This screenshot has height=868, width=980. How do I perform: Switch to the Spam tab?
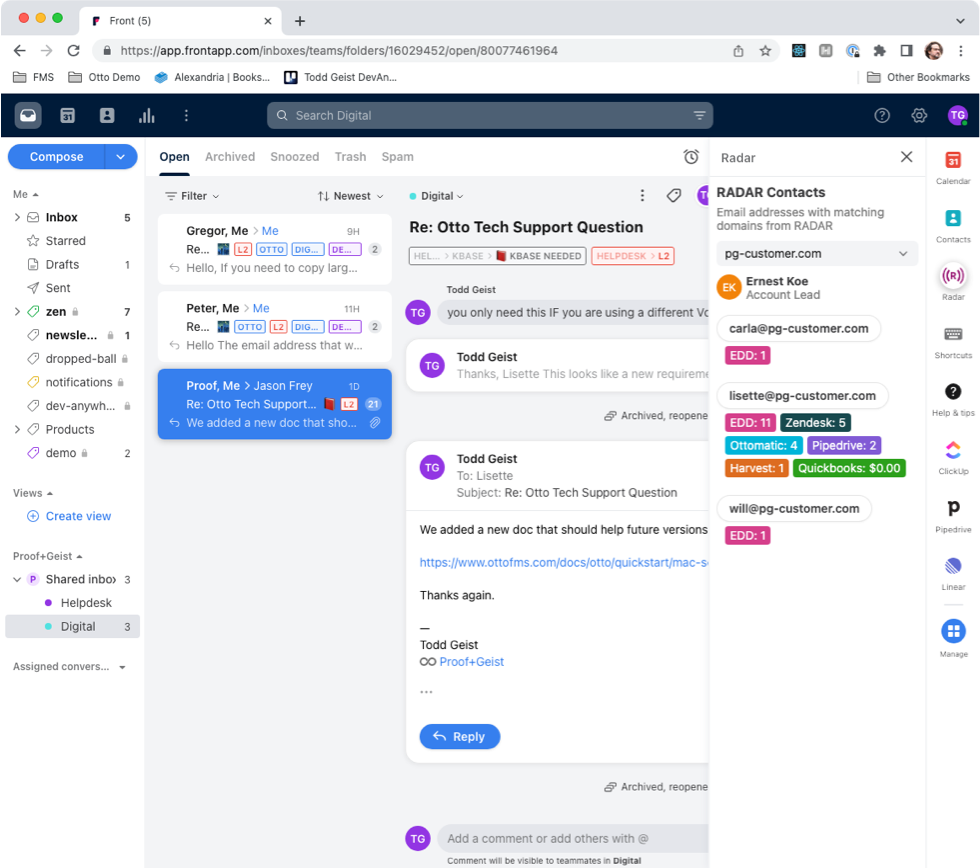[398, 157]
